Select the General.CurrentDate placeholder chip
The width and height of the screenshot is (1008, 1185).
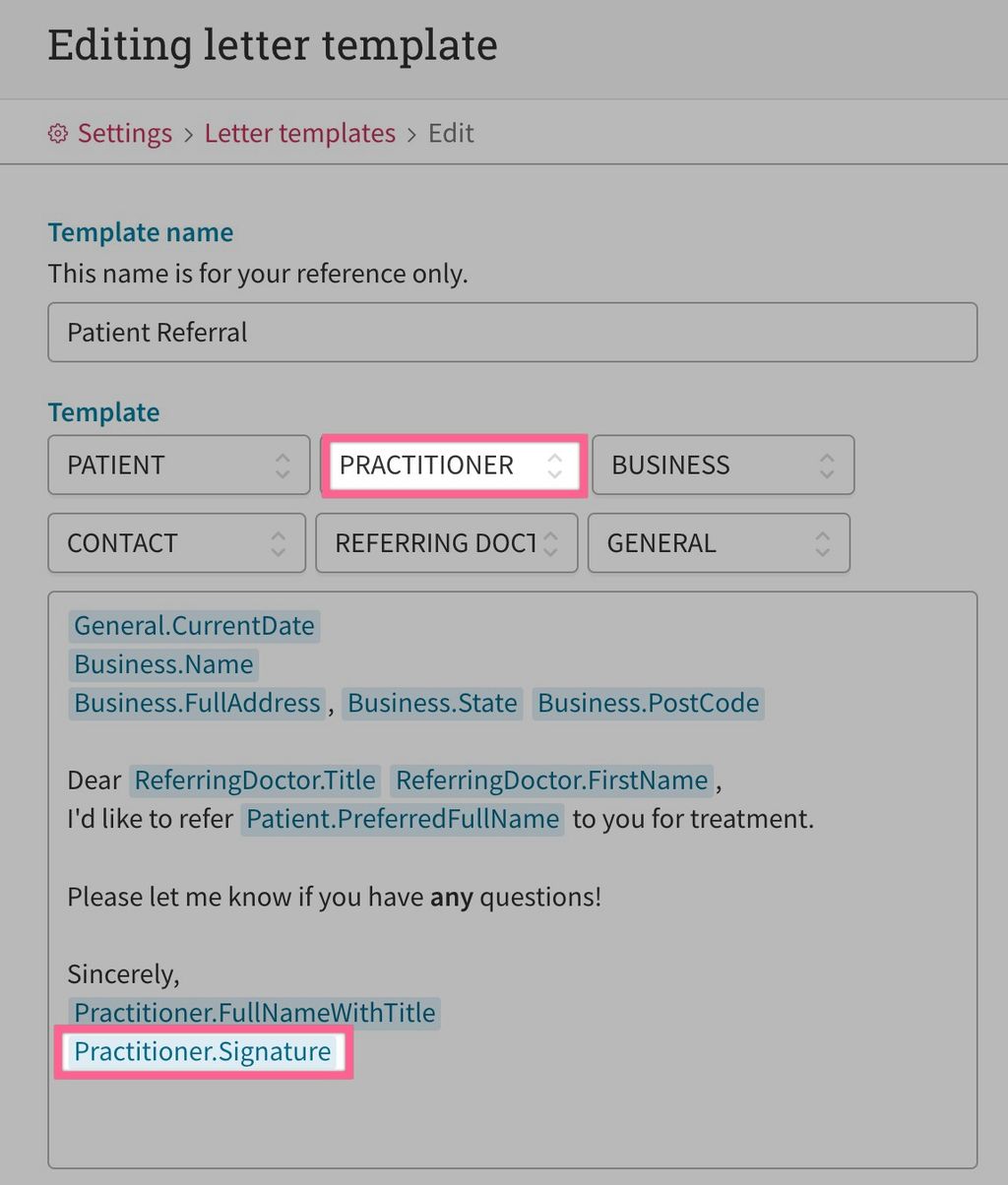193,625
